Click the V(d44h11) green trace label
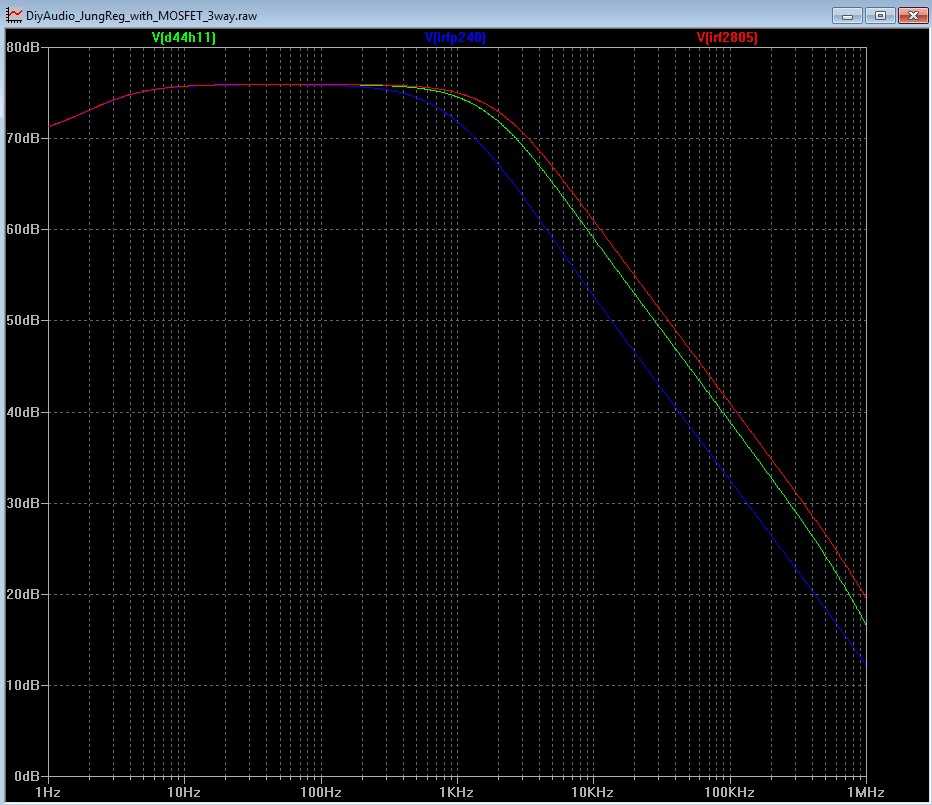Image resolution: width=932 pixels, height=805 pixels. (x=184, y=37)
